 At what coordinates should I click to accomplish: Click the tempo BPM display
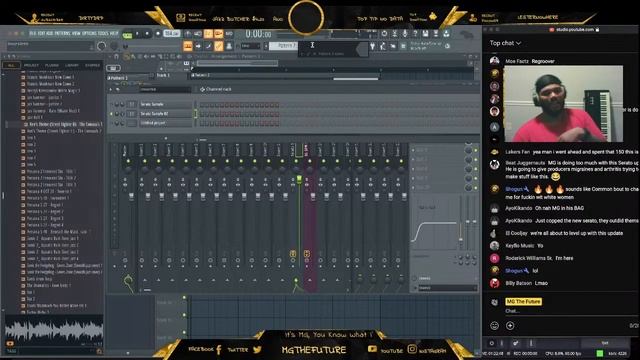[x=171, y=33]
